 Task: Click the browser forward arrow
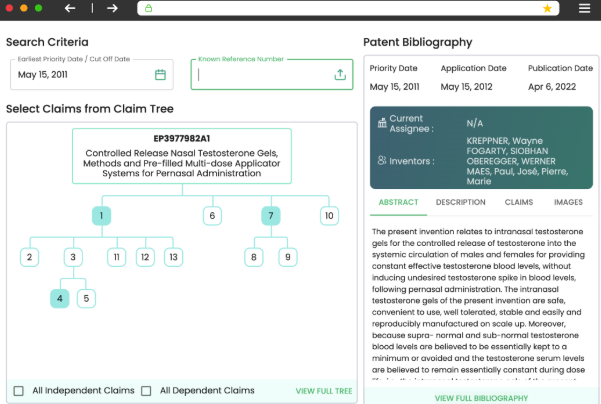tap(112, 8)
